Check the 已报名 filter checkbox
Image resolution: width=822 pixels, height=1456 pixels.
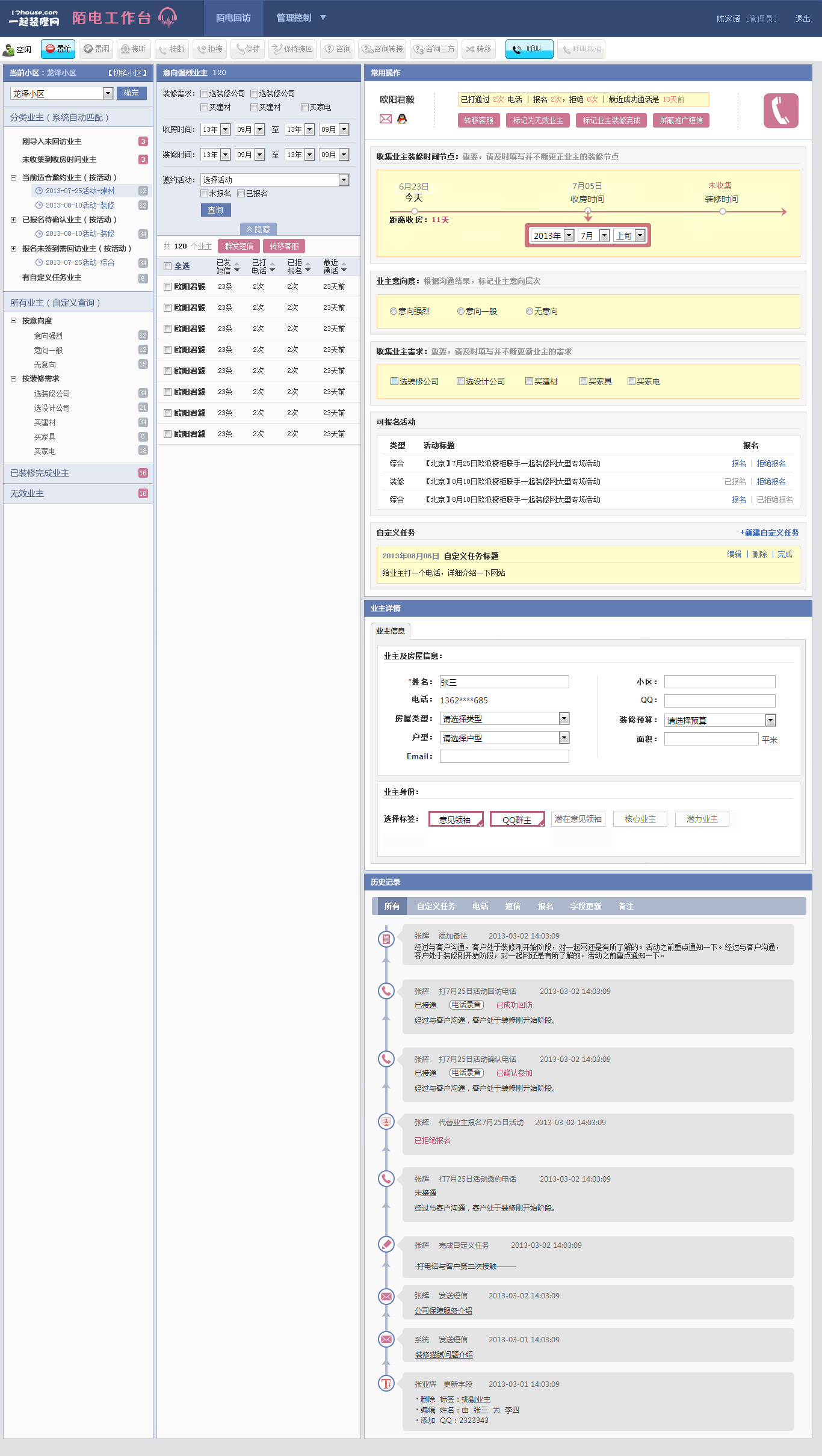click(x=241, y=193)
